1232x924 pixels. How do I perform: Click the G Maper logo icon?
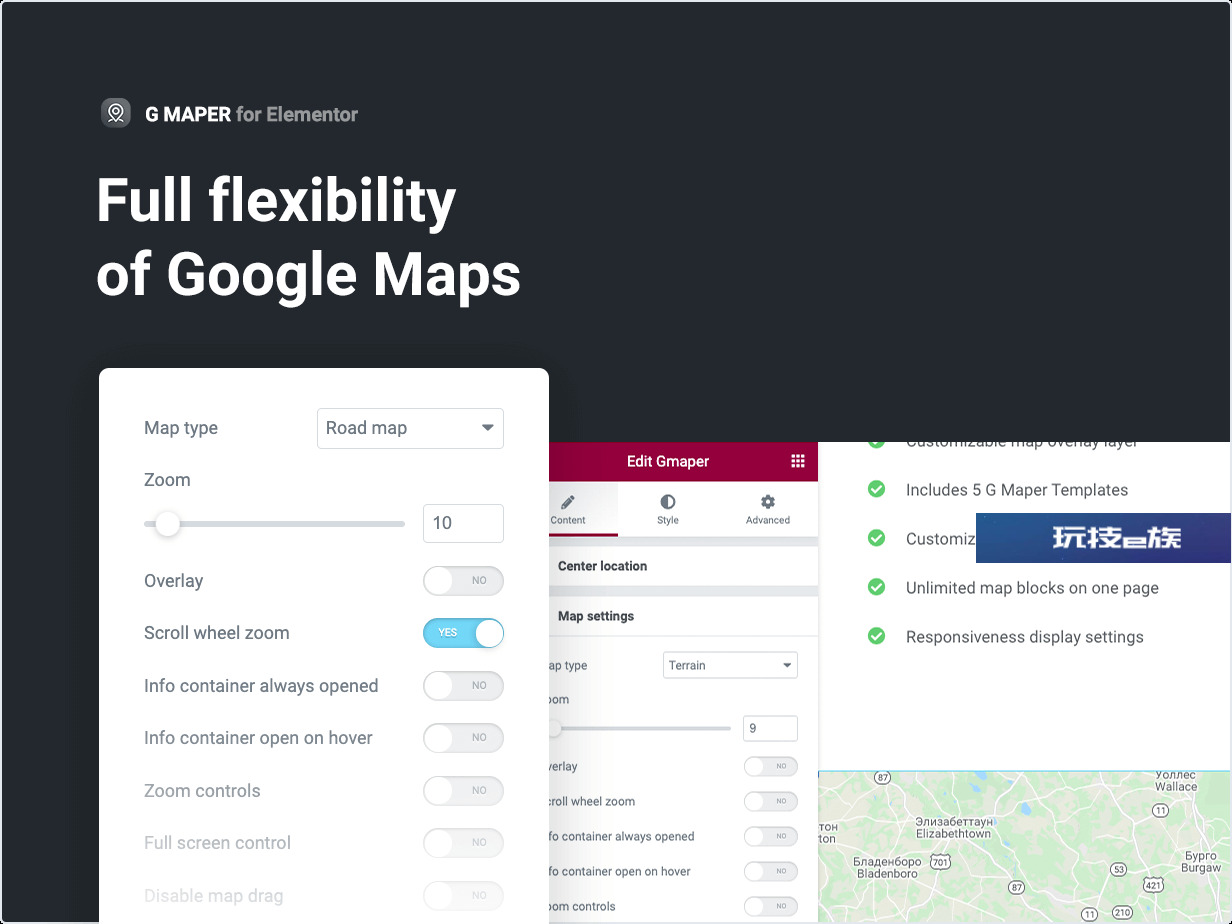[116, 113]
